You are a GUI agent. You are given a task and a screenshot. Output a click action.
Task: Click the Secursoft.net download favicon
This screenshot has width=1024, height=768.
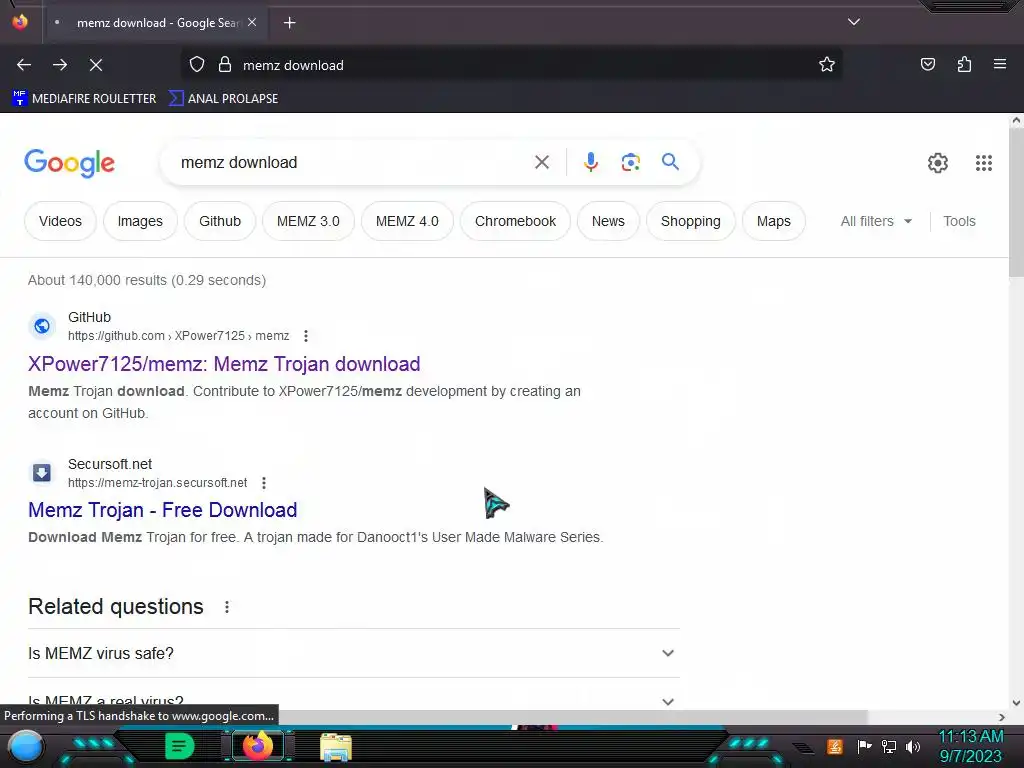pos(42,472)
